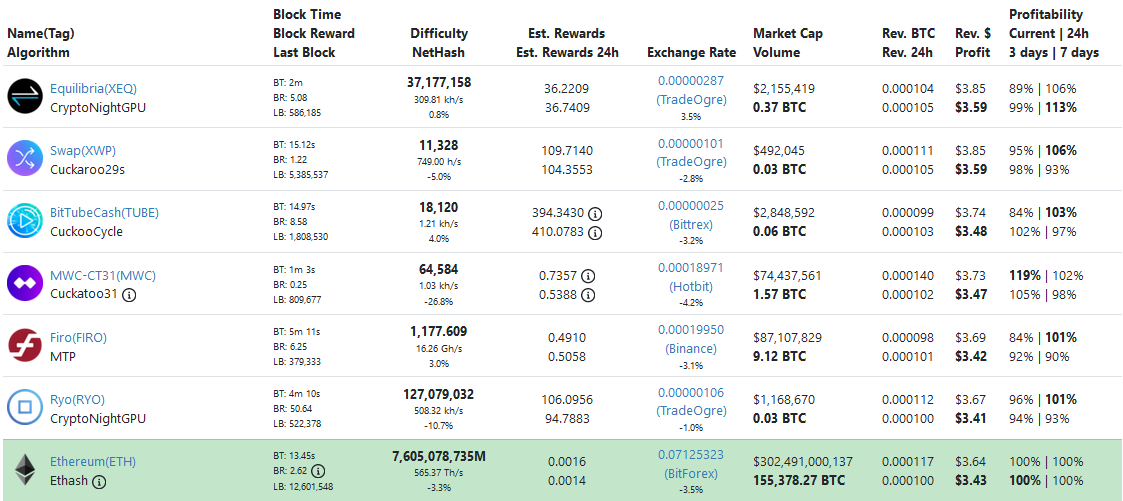The height and width of the screenshot is (501, 1123).
Task: Select Ryo difficulty 127,079,032
Action: pyautogui.click(x=439, y=394)
